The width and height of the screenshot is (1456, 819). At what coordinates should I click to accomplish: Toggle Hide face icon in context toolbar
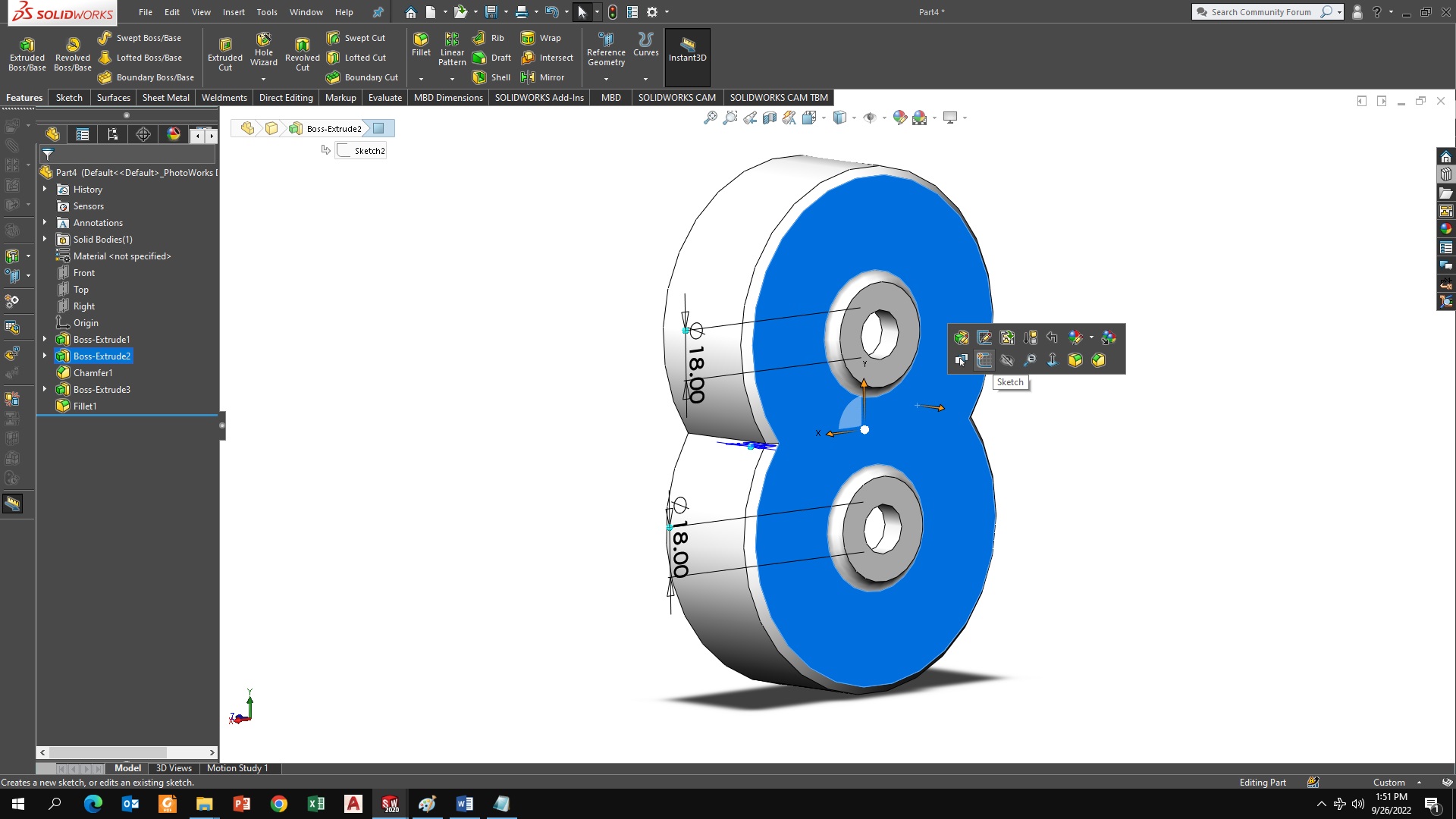(1007, 360)
